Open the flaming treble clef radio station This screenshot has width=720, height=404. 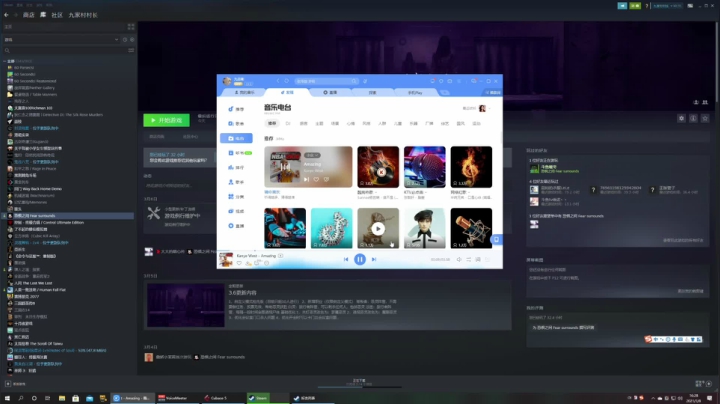click(x=471, y=167)
